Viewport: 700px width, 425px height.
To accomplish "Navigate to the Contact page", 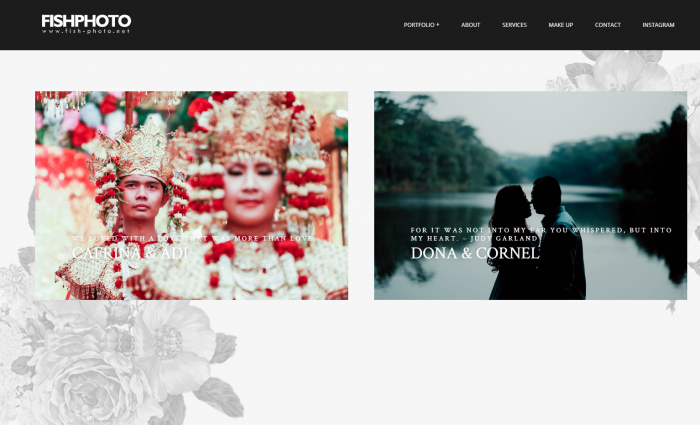I will pos(607,25).
